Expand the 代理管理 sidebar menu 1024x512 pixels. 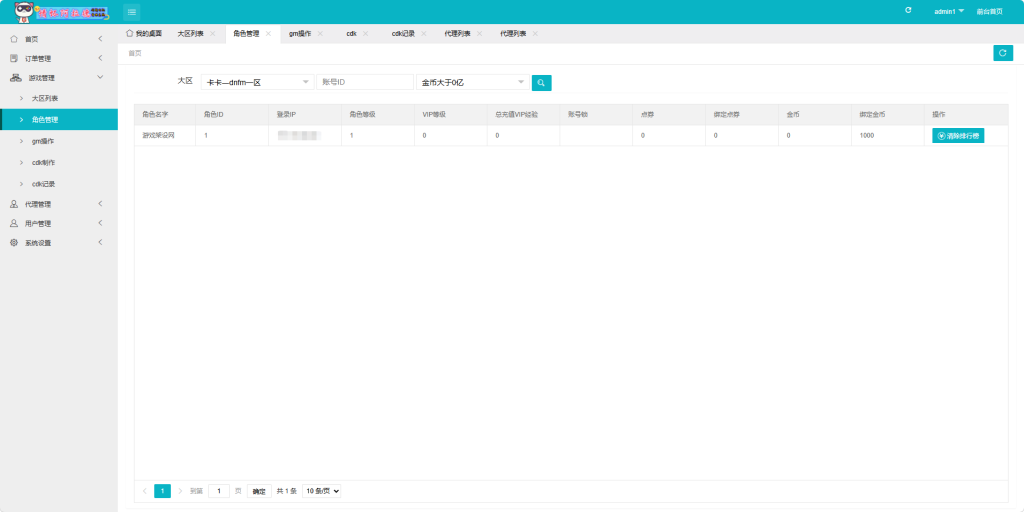[x=100, y=204]
